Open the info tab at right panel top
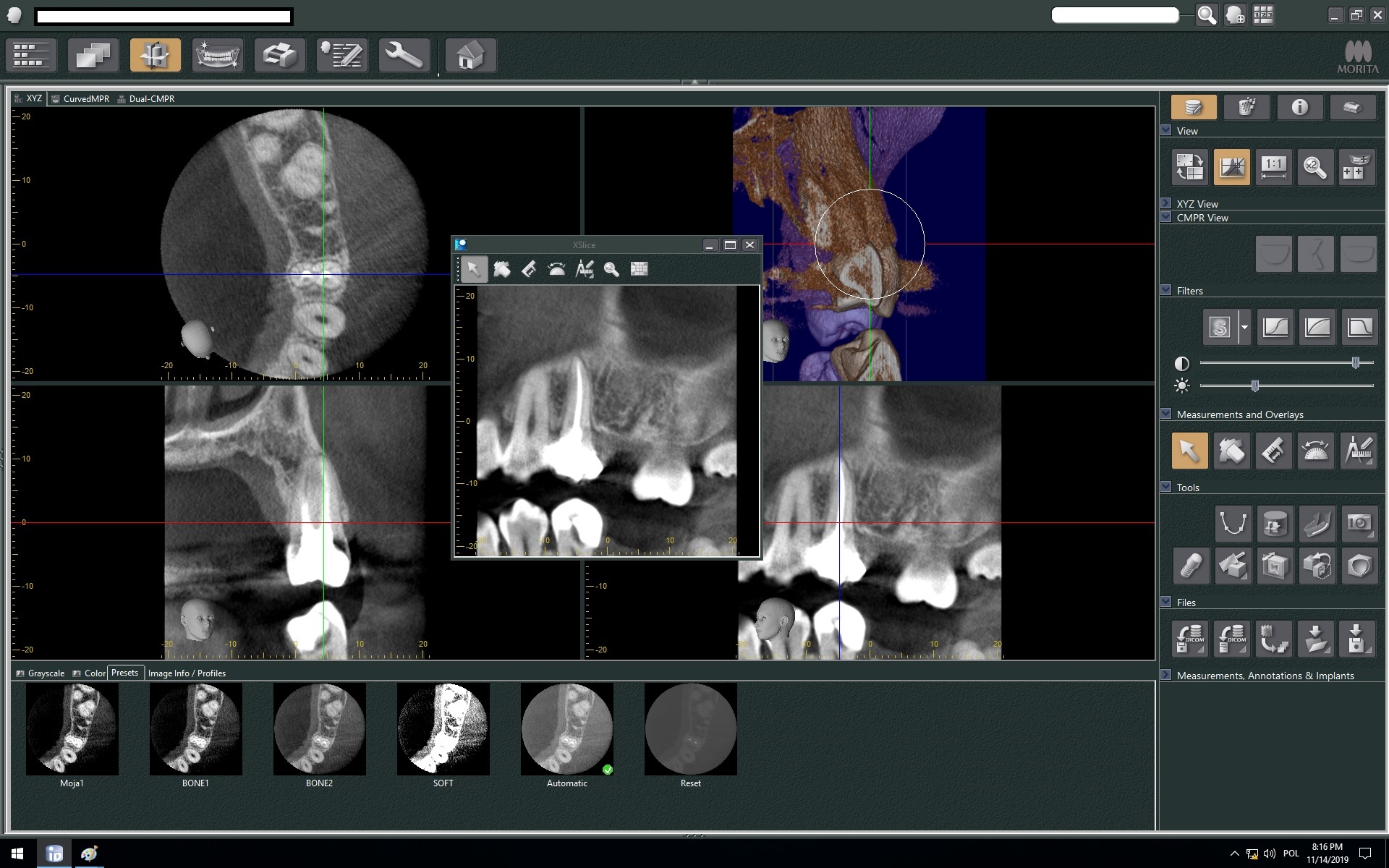This screenshot has width=1389, height=868. (x=1299, y=107)
